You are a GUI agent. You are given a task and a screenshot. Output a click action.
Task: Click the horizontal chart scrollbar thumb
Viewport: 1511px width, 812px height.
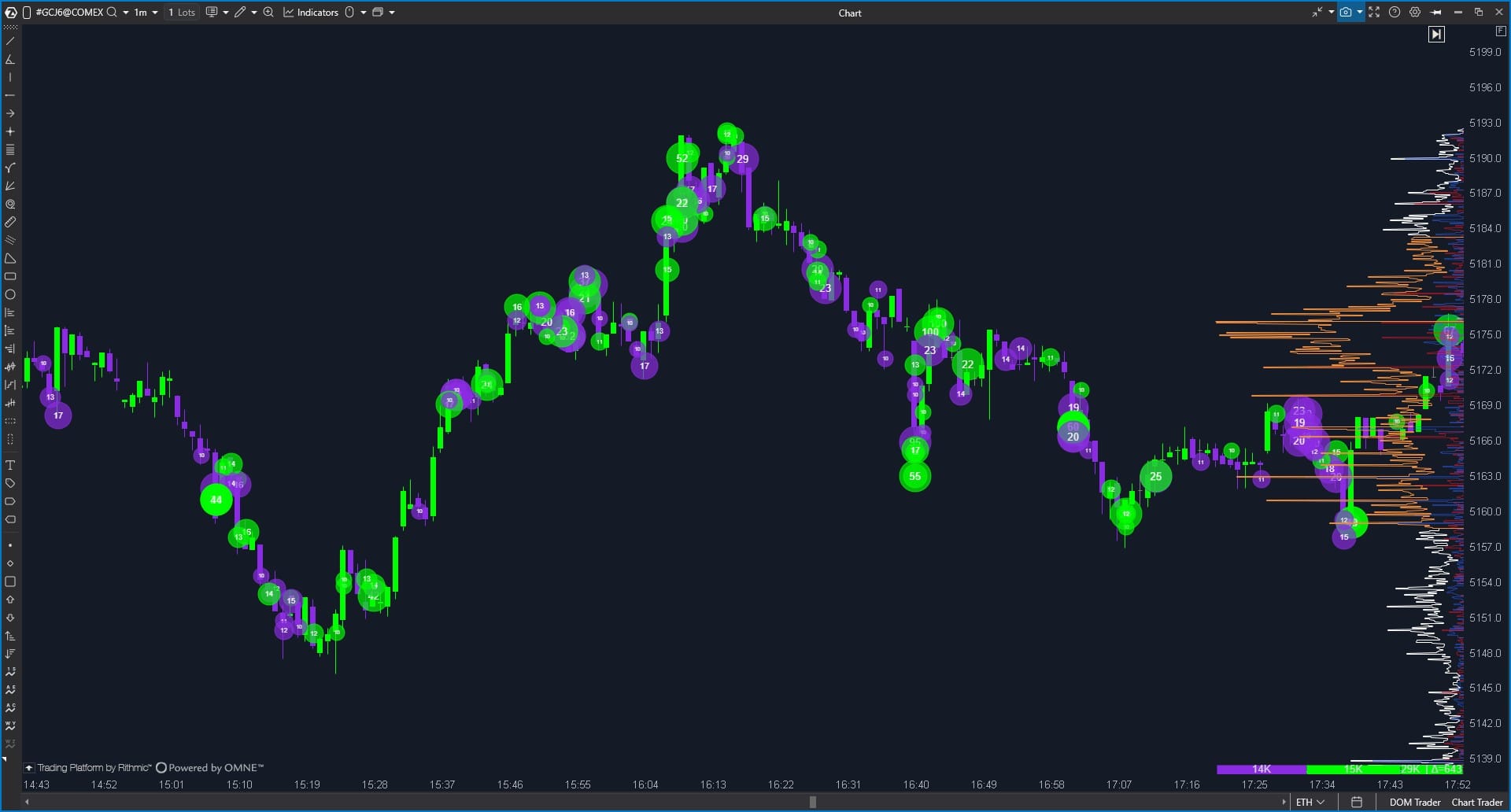point(813,802)
